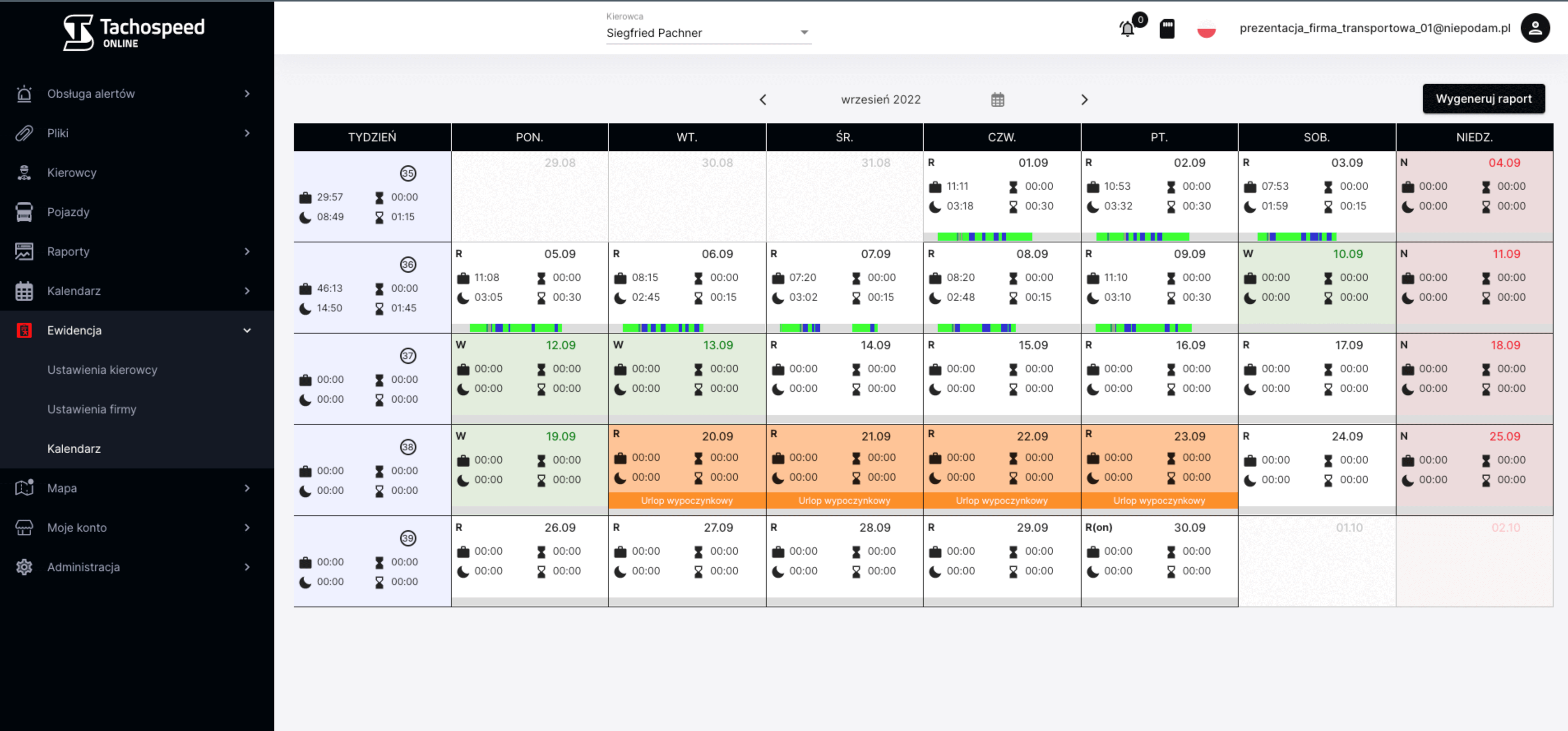The image size is (1568, 731).
Task: Open the calendar date picker icon
Action: pos(997,100)
